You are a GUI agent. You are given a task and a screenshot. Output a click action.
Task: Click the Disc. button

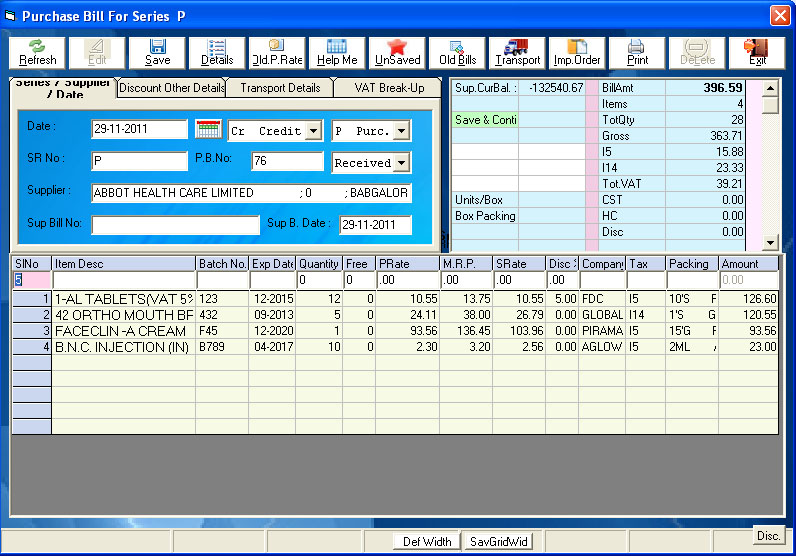point(768,535)
